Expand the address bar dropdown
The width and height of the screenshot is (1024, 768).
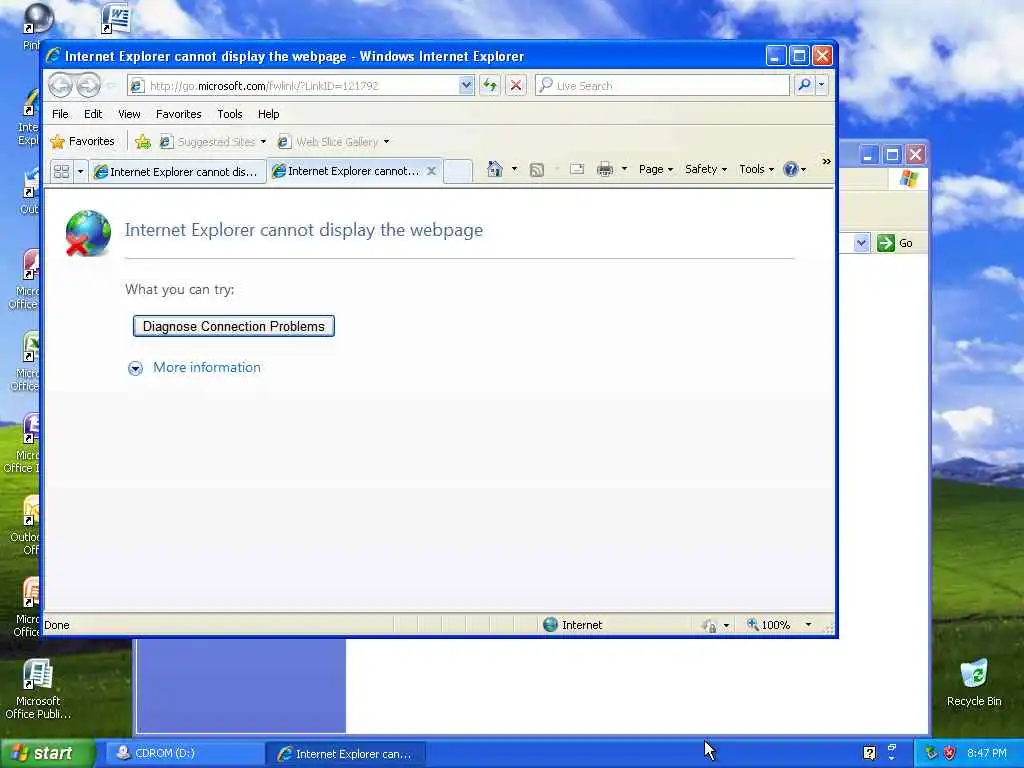466,85
